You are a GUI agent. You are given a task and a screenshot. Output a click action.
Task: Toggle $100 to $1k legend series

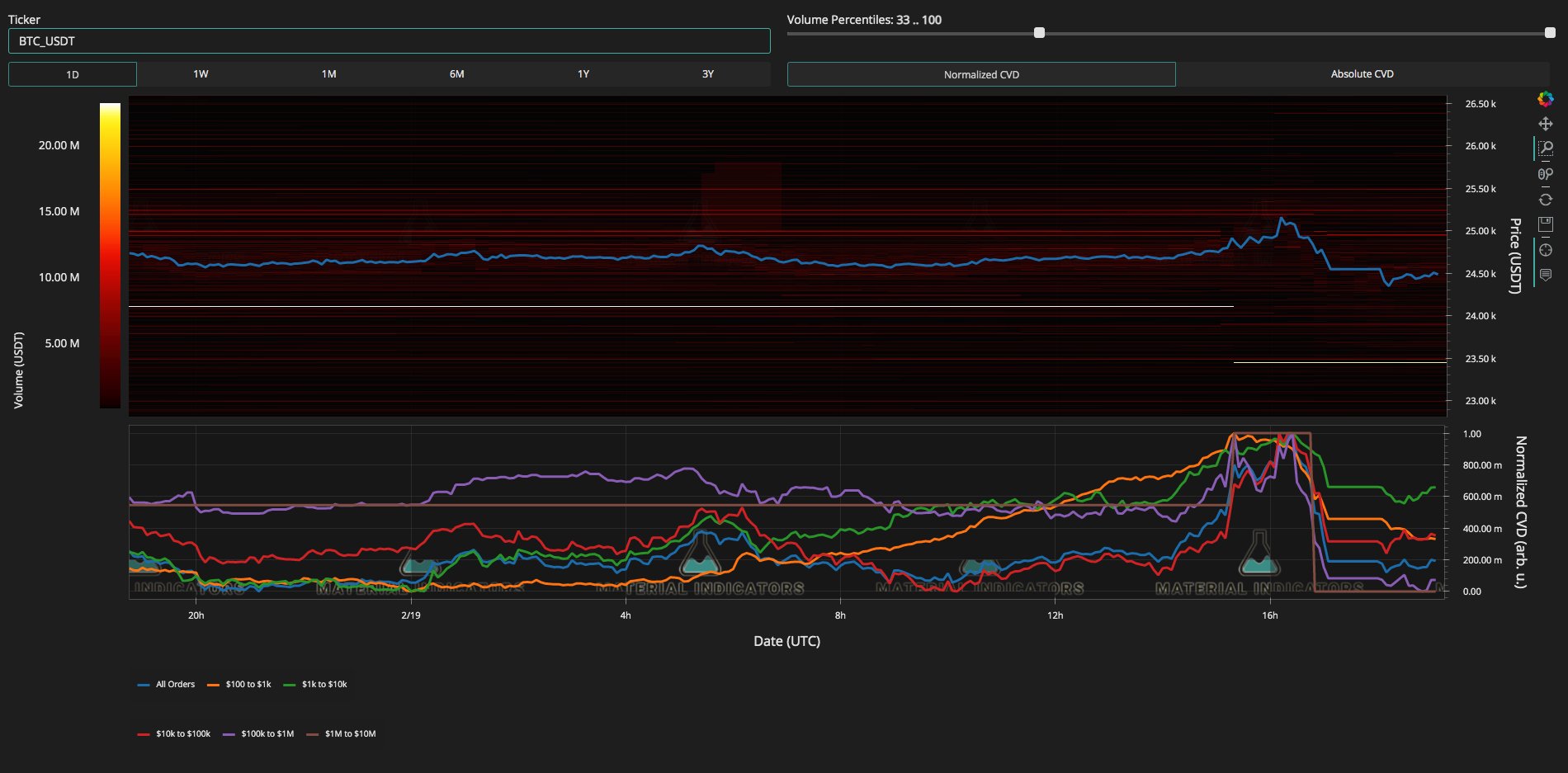click(x=239, y=684)
